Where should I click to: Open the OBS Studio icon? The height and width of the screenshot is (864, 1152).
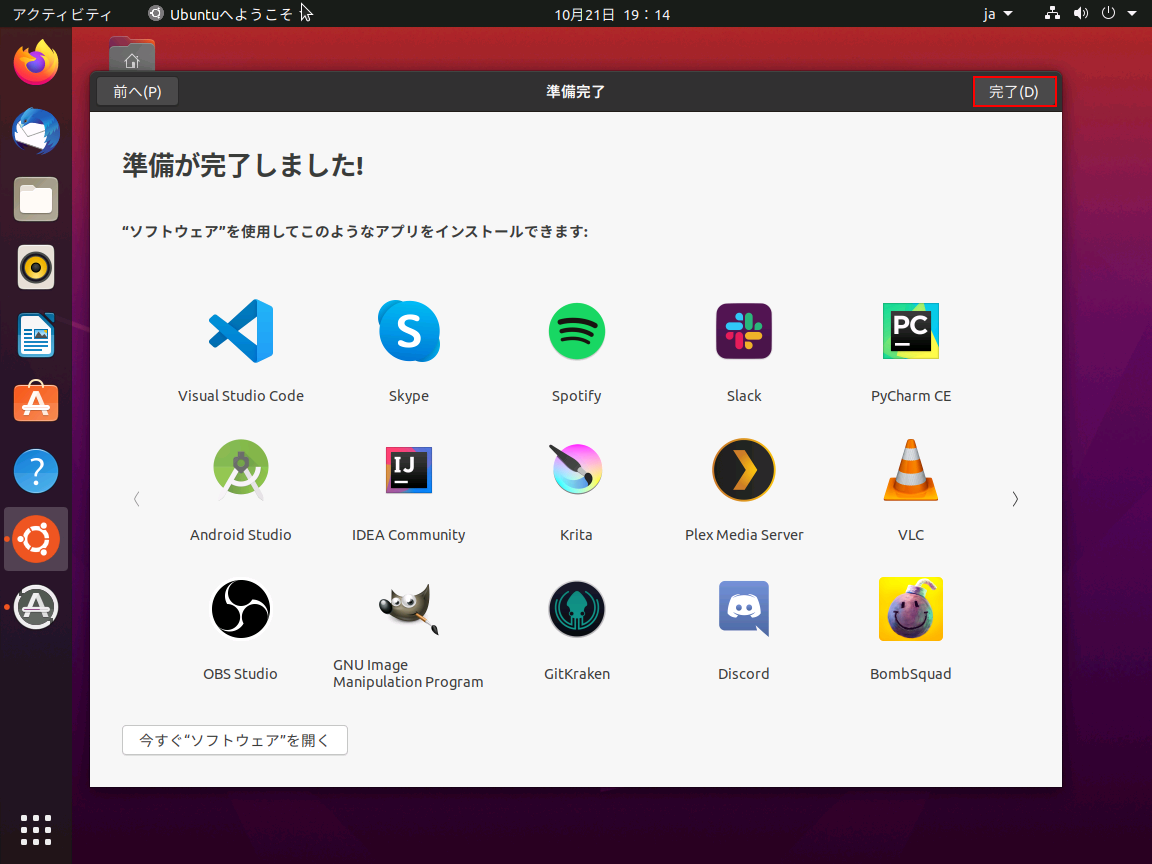pyautogui.click(x=241, y=609)
